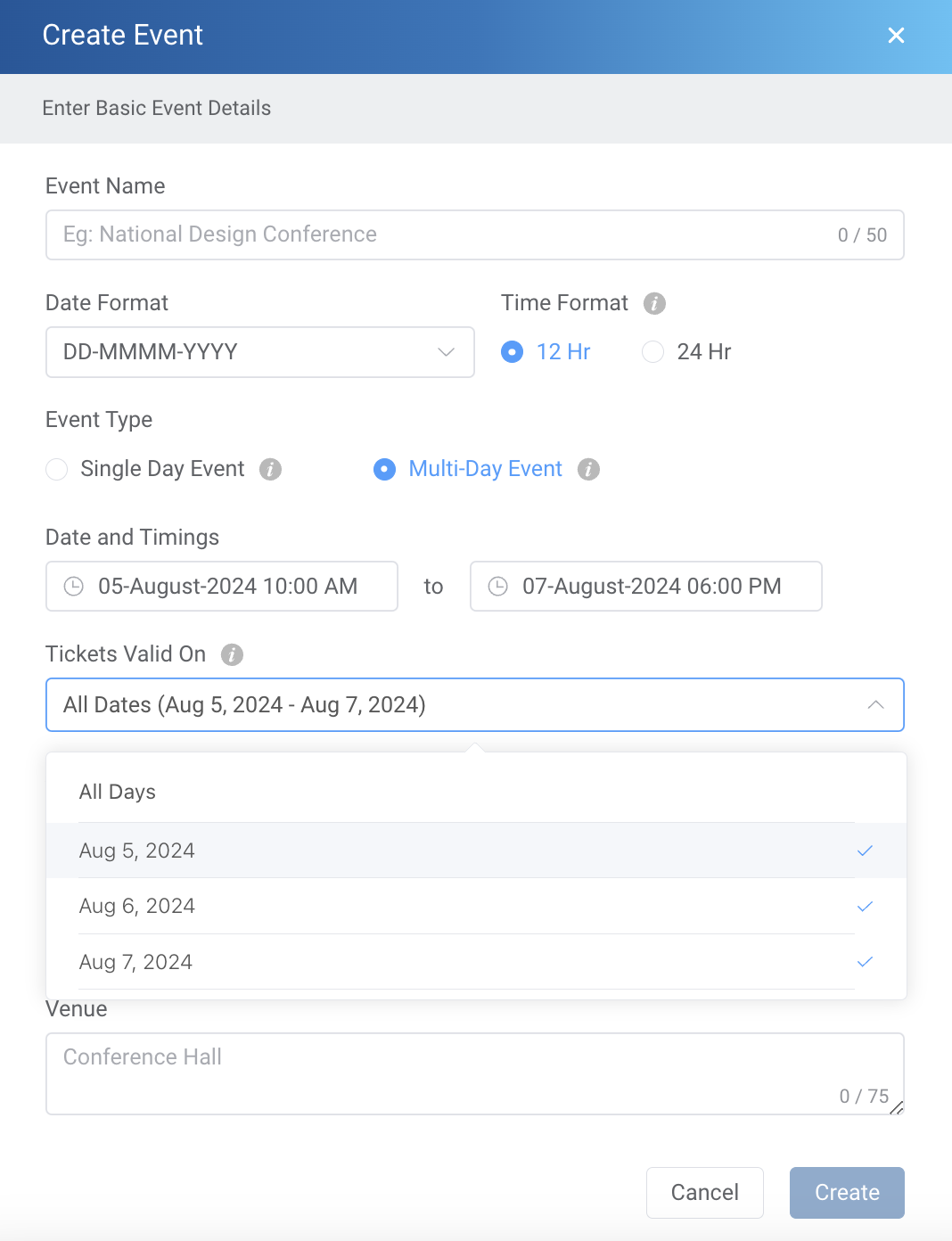Select Single Day Event option

coord(56,469)
